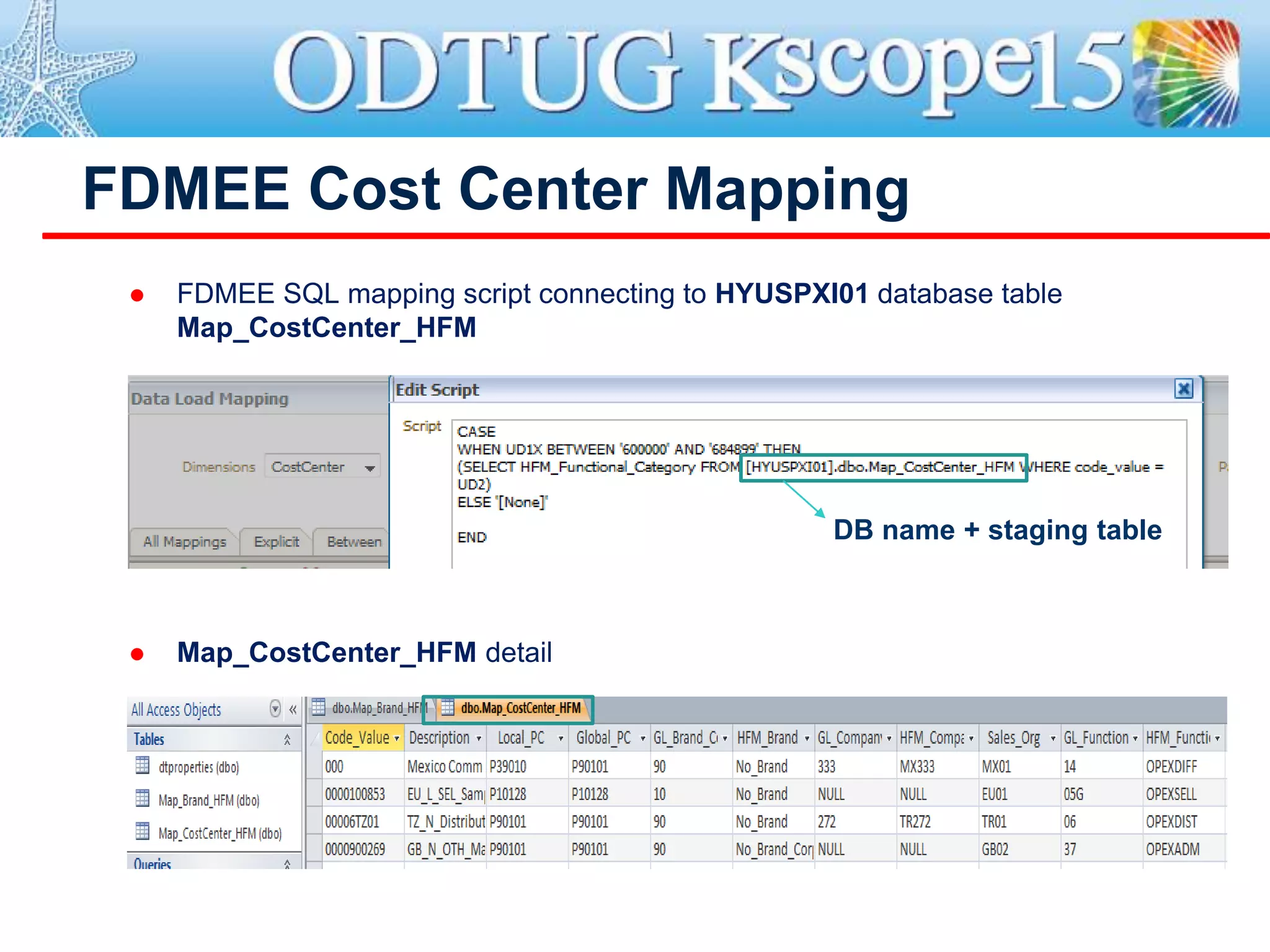Click the OPEXSELL function cell
Viewport: 1270px width, 952px height.
point(1184,794)
